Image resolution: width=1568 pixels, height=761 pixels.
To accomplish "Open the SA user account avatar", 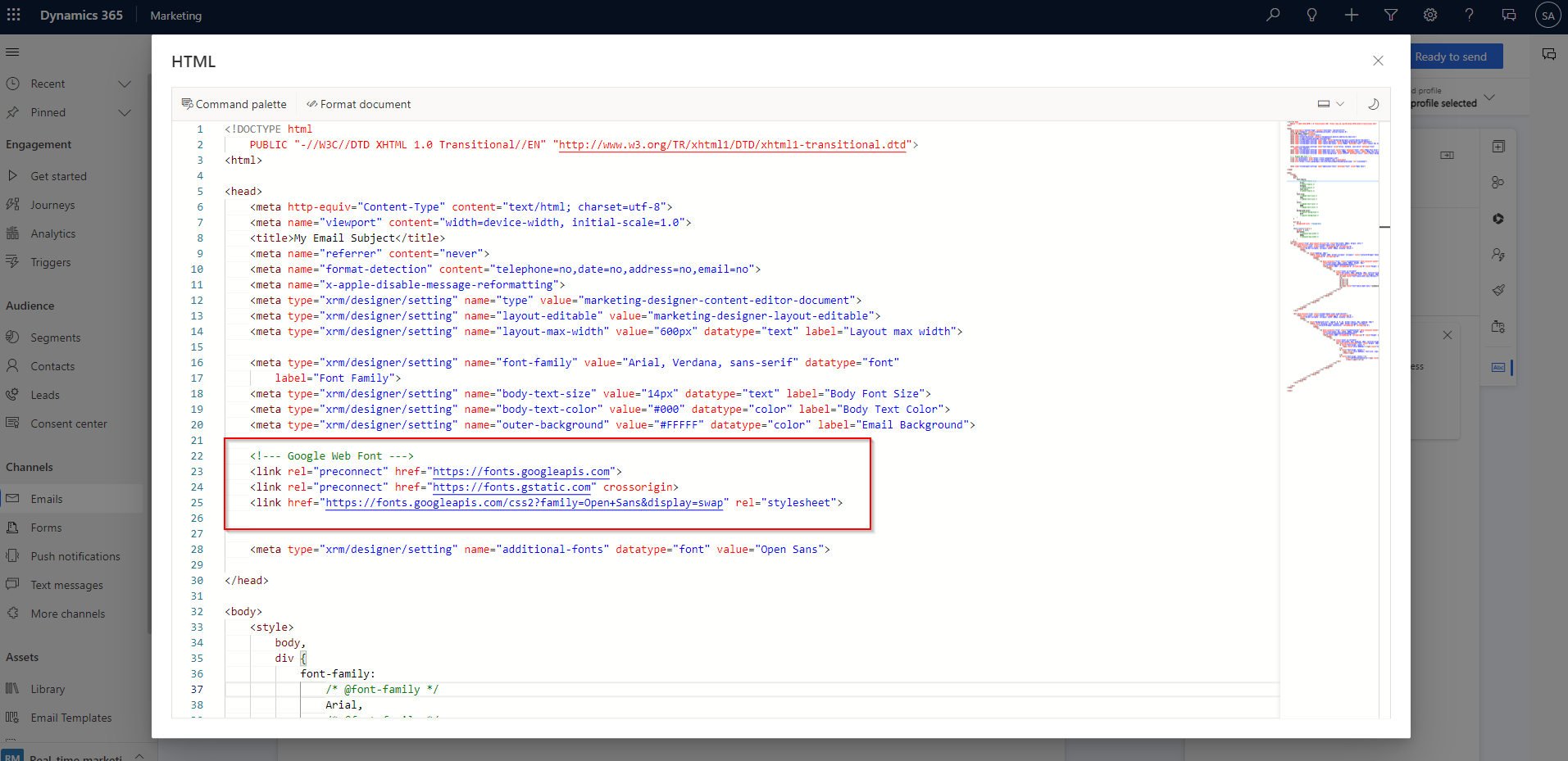I will 1548,15.
